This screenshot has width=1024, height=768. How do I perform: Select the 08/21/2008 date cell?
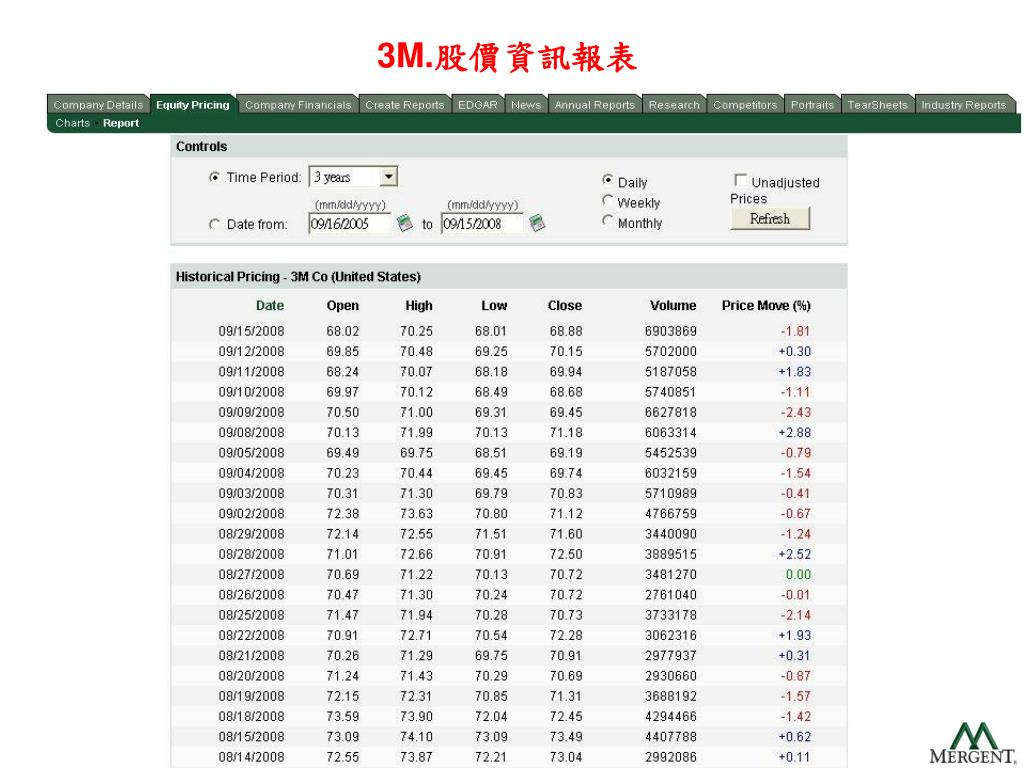251,655
